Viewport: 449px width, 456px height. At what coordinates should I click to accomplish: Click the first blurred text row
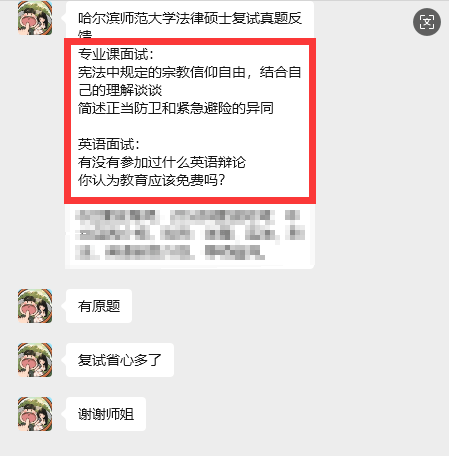[187, 215]
